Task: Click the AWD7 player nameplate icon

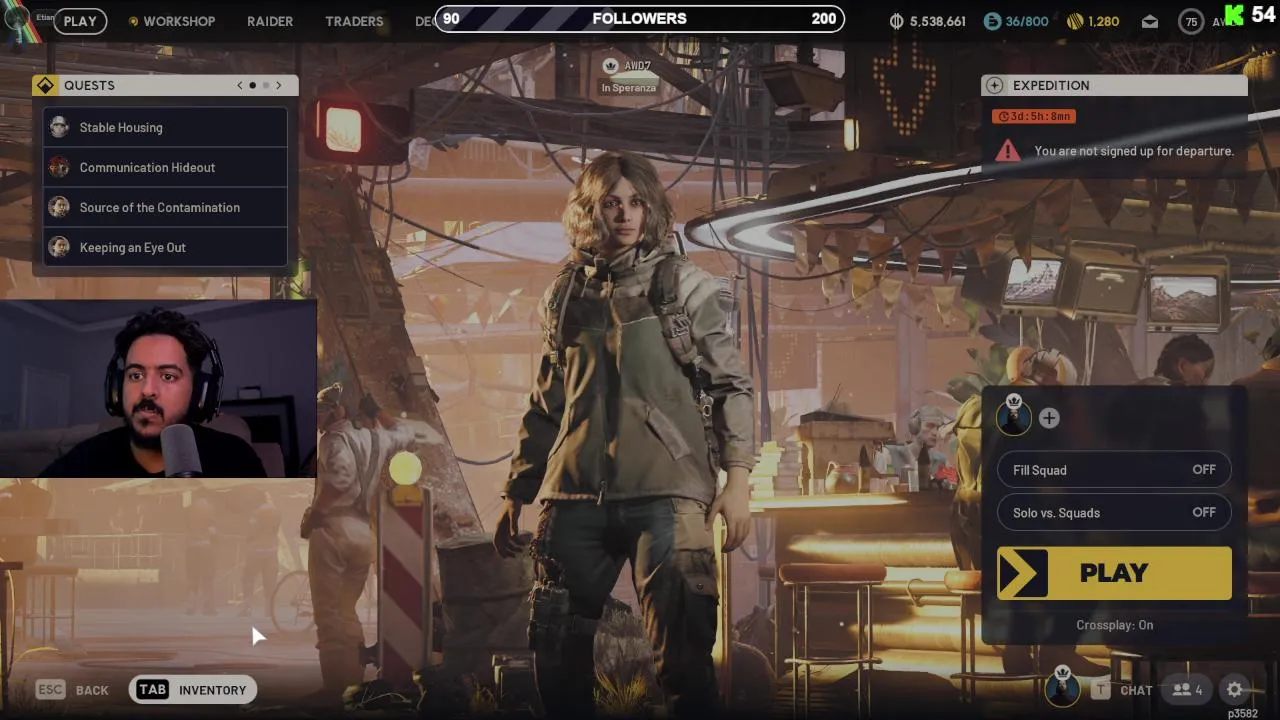Action: (x=610, y=66)
